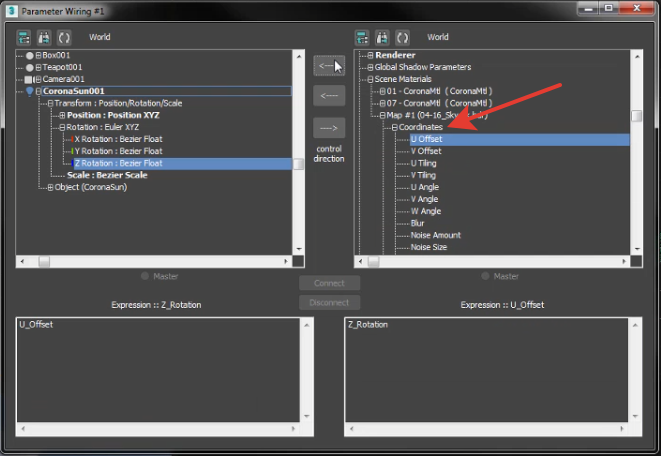
Task: Expand Global Shadow Parameters node
Action: [x=371, y=67]
